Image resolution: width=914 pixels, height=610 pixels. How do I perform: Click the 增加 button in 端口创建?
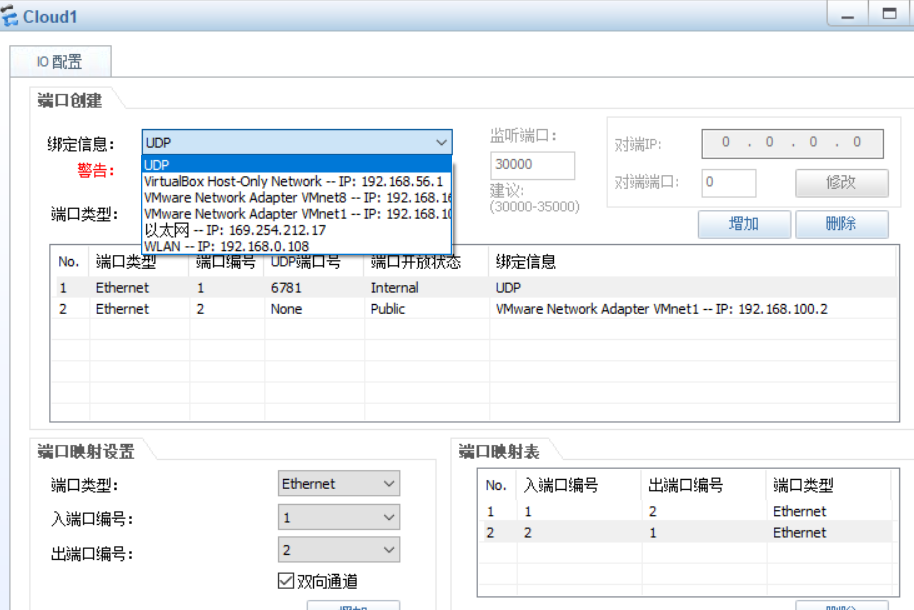click(744, 224)
